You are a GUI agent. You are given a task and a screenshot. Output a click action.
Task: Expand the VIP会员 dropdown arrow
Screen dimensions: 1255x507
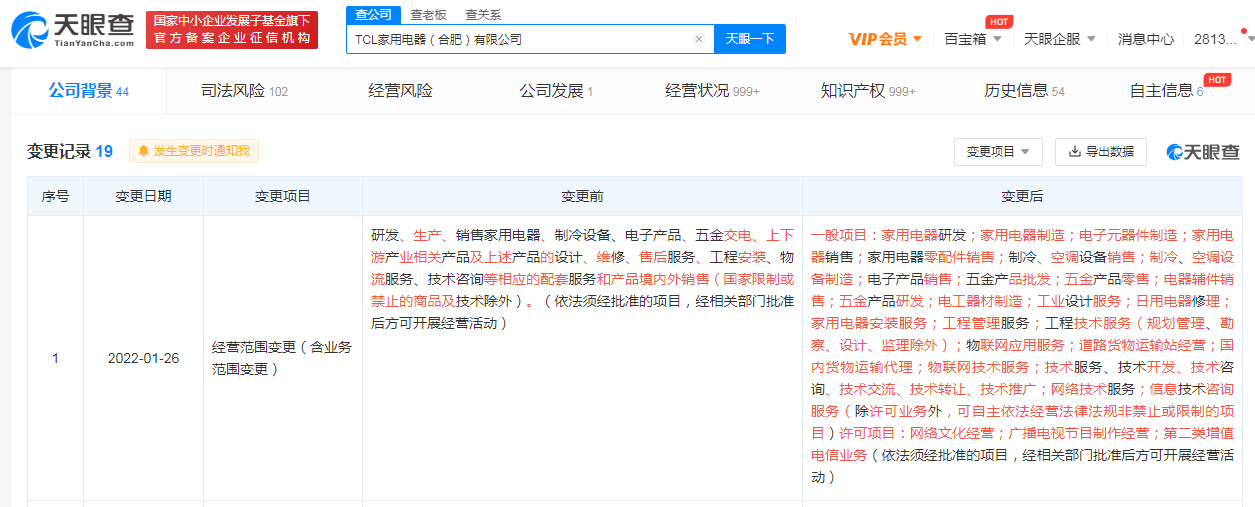point(917,40)
